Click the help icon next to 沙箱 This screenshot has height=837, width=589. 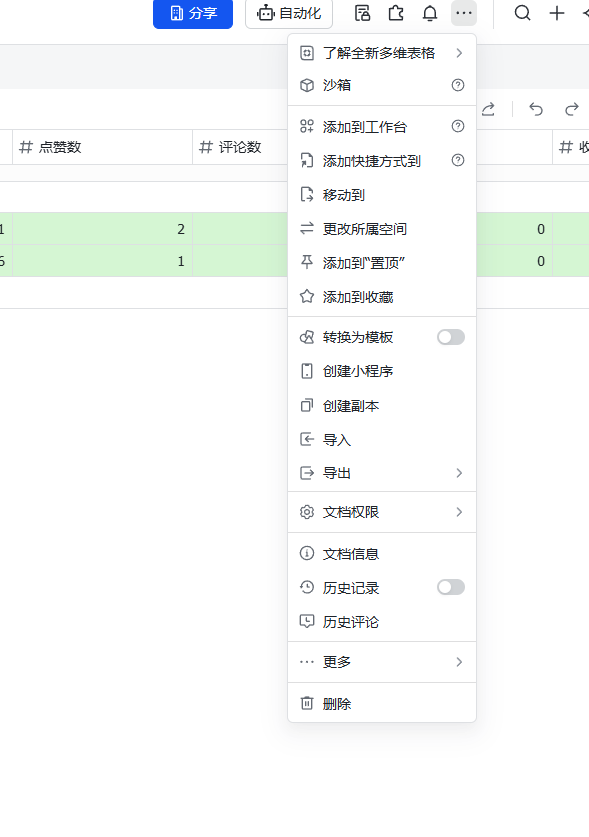tap(457, 85)
